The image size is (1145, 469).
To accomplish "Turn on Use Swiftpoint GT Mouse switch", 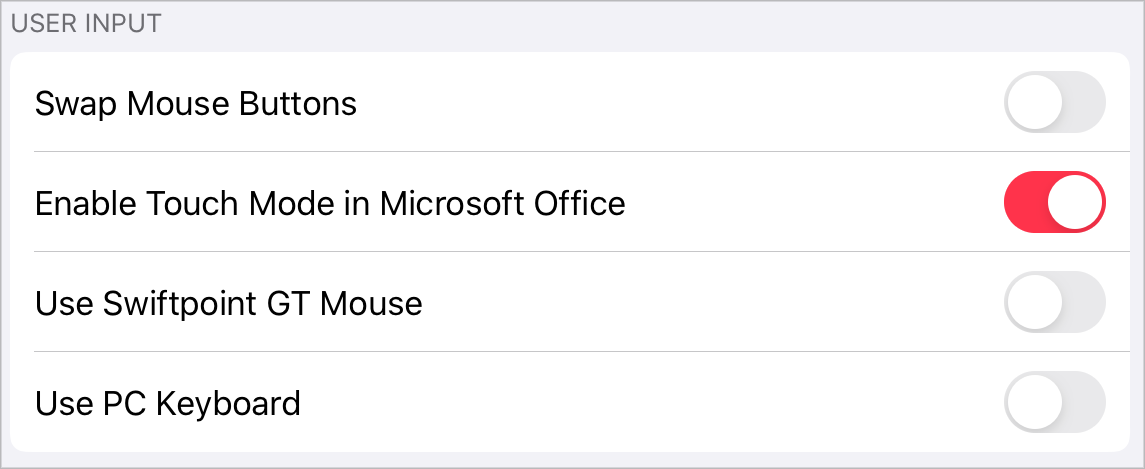I will tap(1054, 302).
